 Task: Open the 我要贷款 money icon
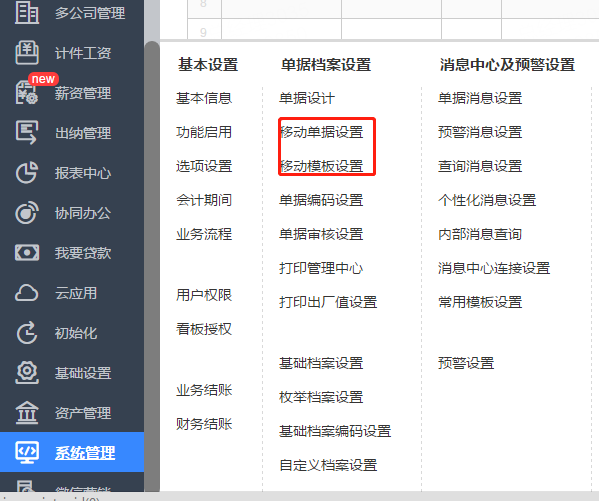click(x=27, y=253)
